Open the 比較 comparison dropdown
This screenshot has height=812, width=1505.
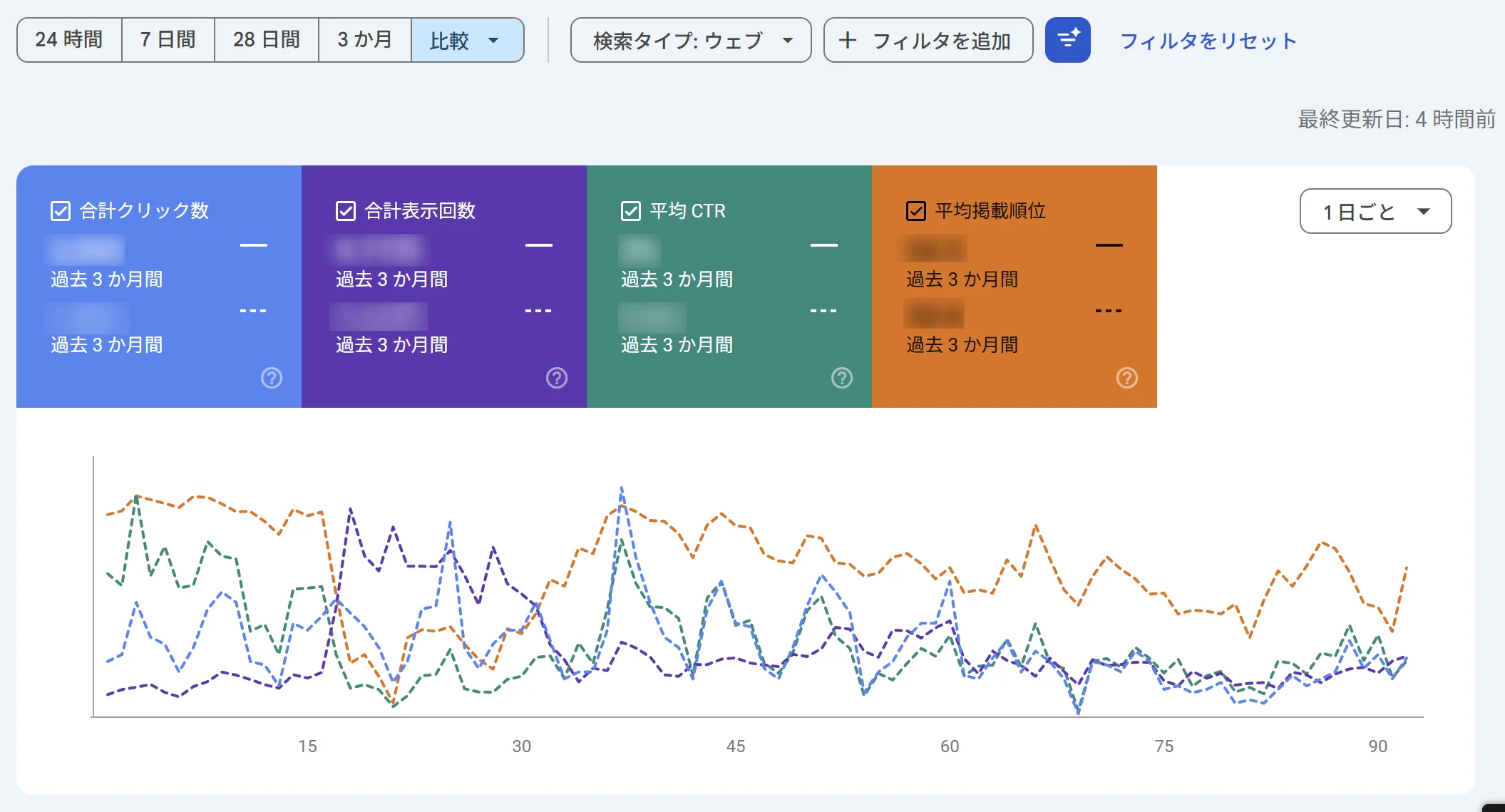467,40
